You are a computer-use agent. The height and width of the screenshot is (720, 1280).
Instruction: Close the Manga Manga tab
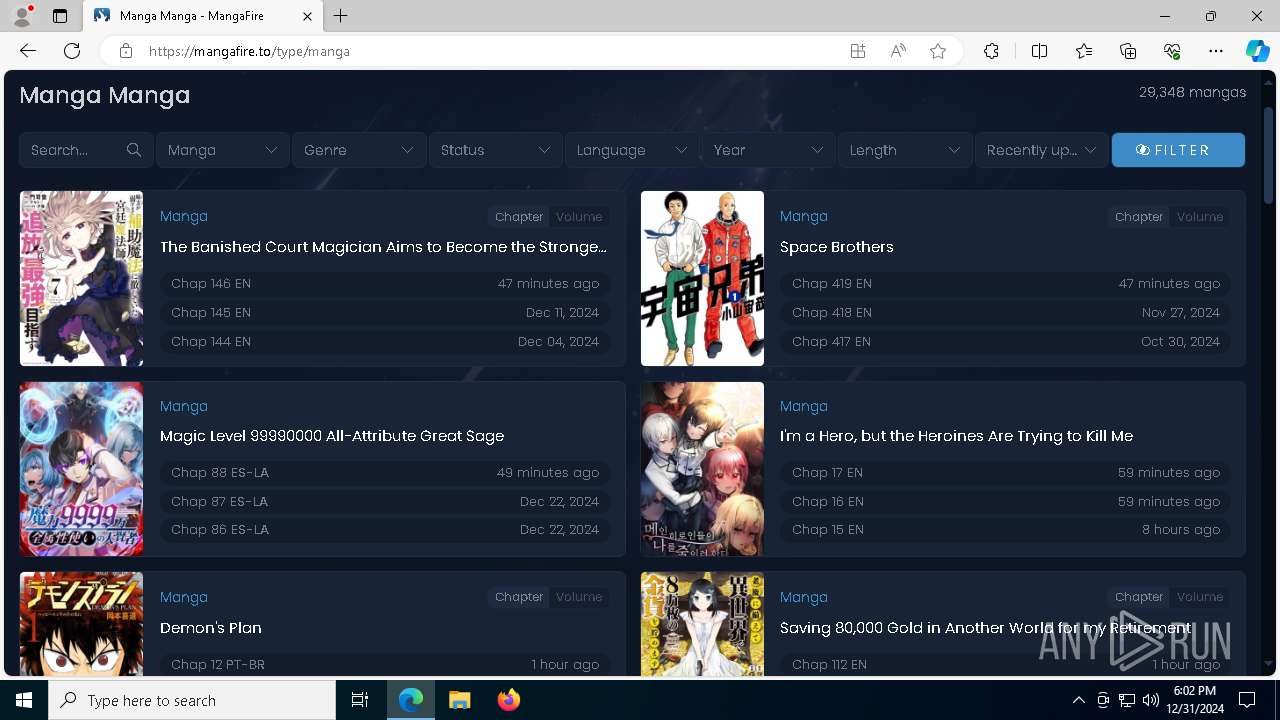pyautogui.click(x=307, y=16)
